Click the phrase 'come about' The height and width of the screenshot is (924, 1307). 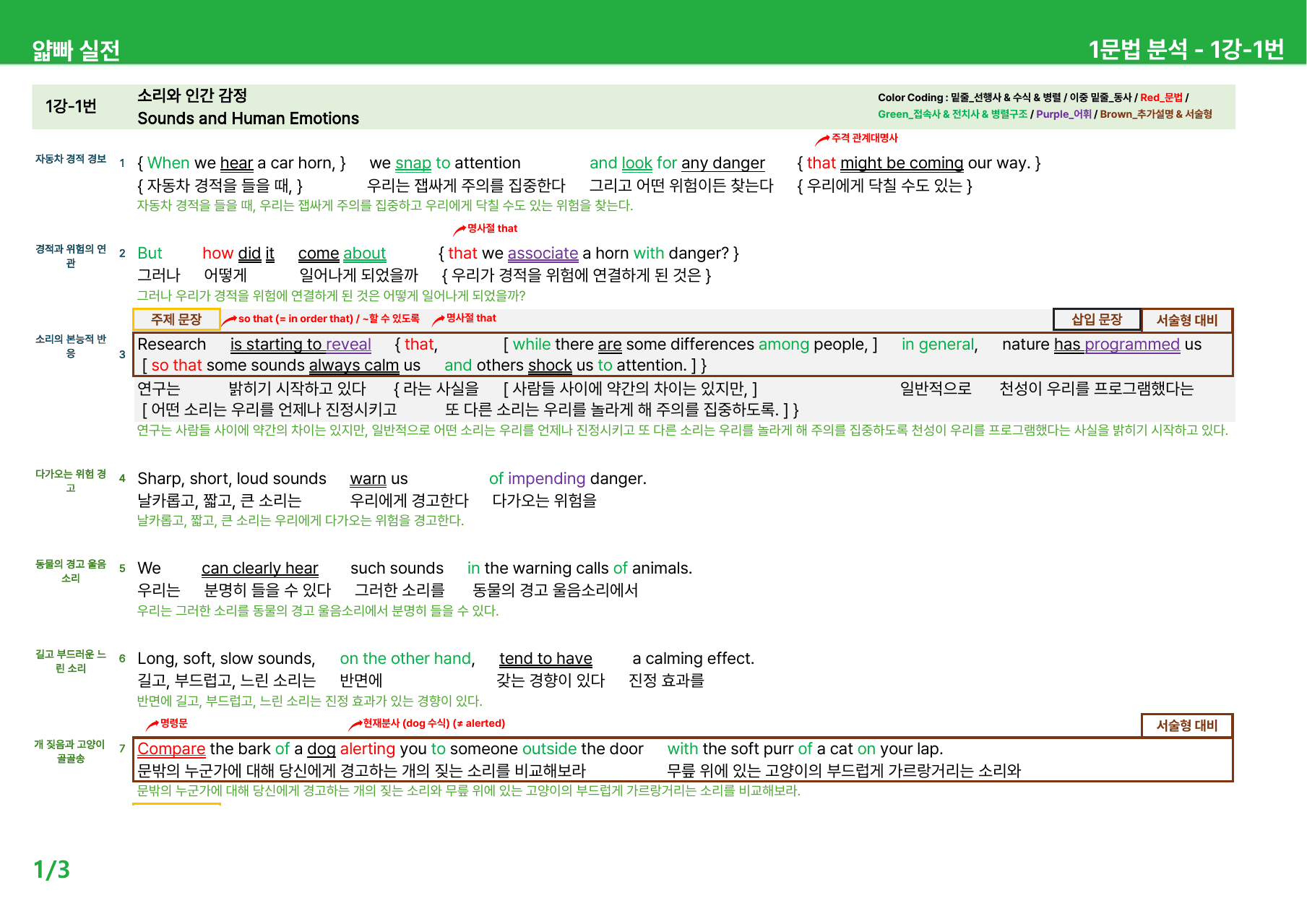(x=342, y=254)
